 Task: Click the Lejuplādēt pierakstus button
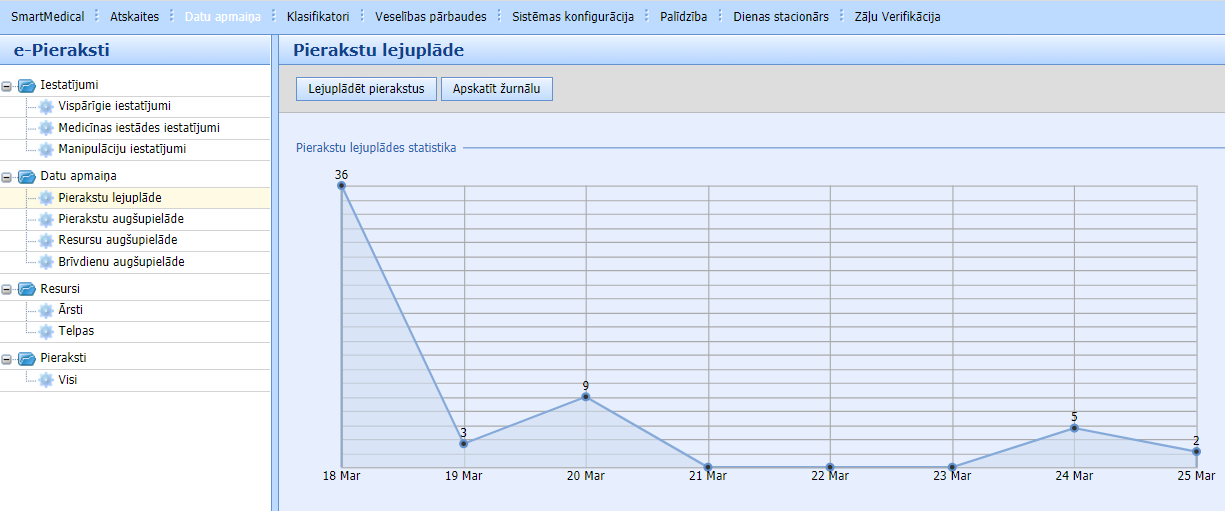tap(366, 89)
